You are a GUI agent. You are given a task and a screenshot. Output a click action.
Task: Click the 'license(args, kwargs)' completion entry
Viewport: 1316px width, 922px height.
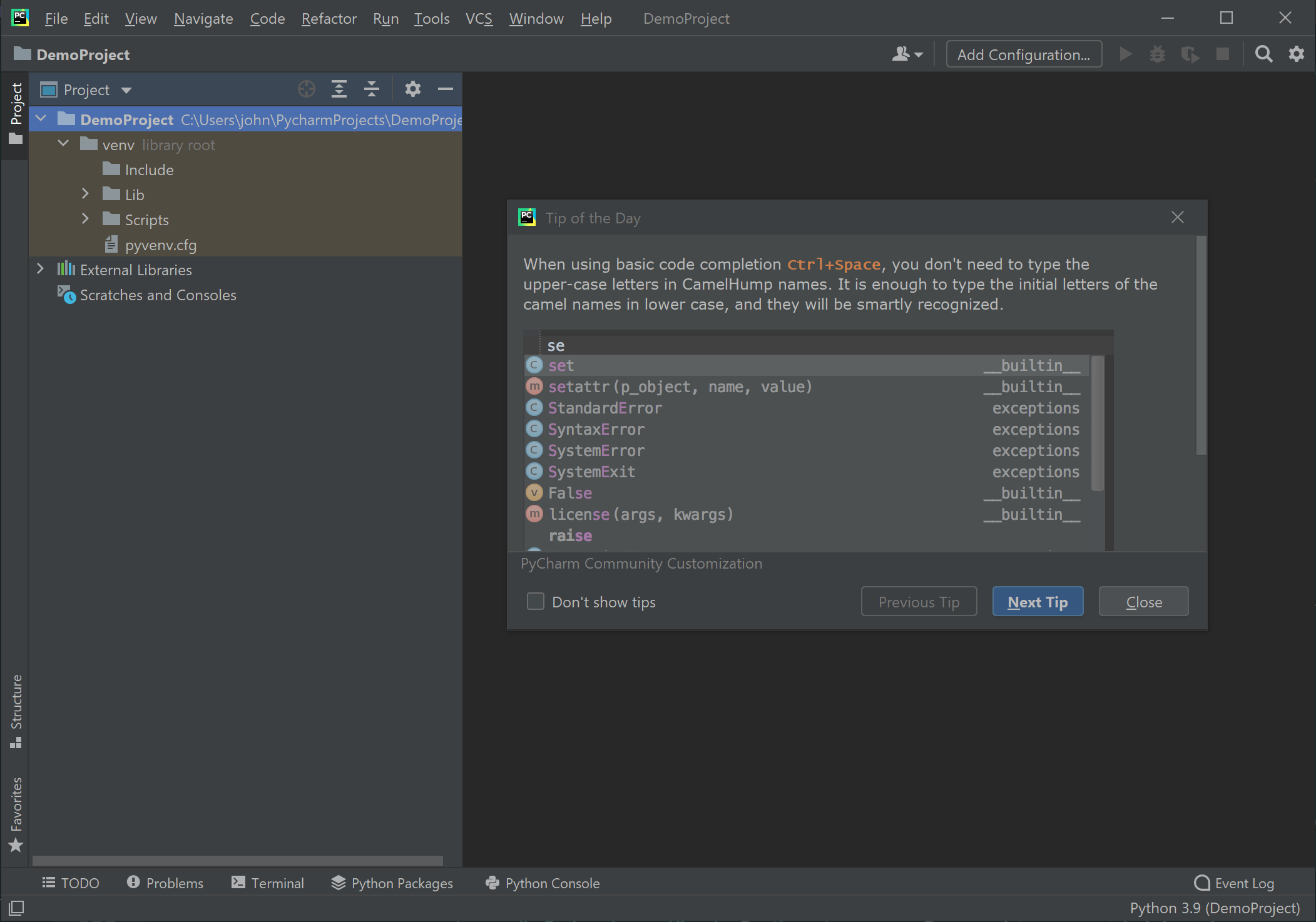pos(807,514)
